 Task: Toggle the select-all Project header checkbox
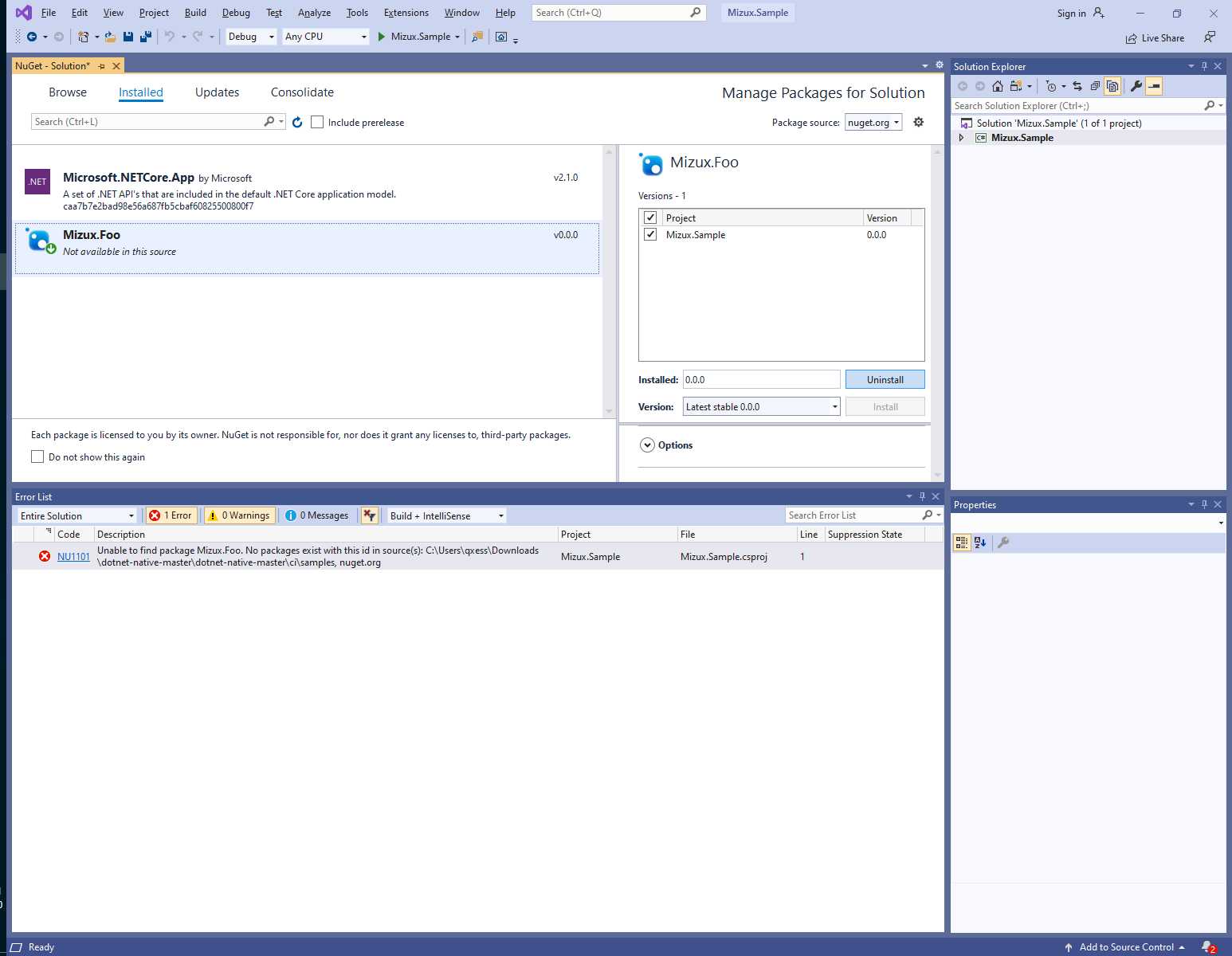[x=650, y=217]
